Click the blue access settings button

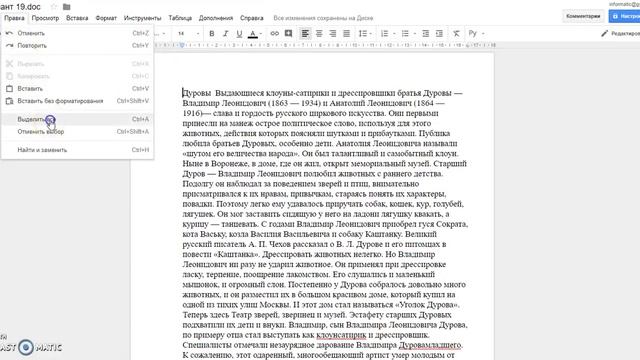pos(624,16)
